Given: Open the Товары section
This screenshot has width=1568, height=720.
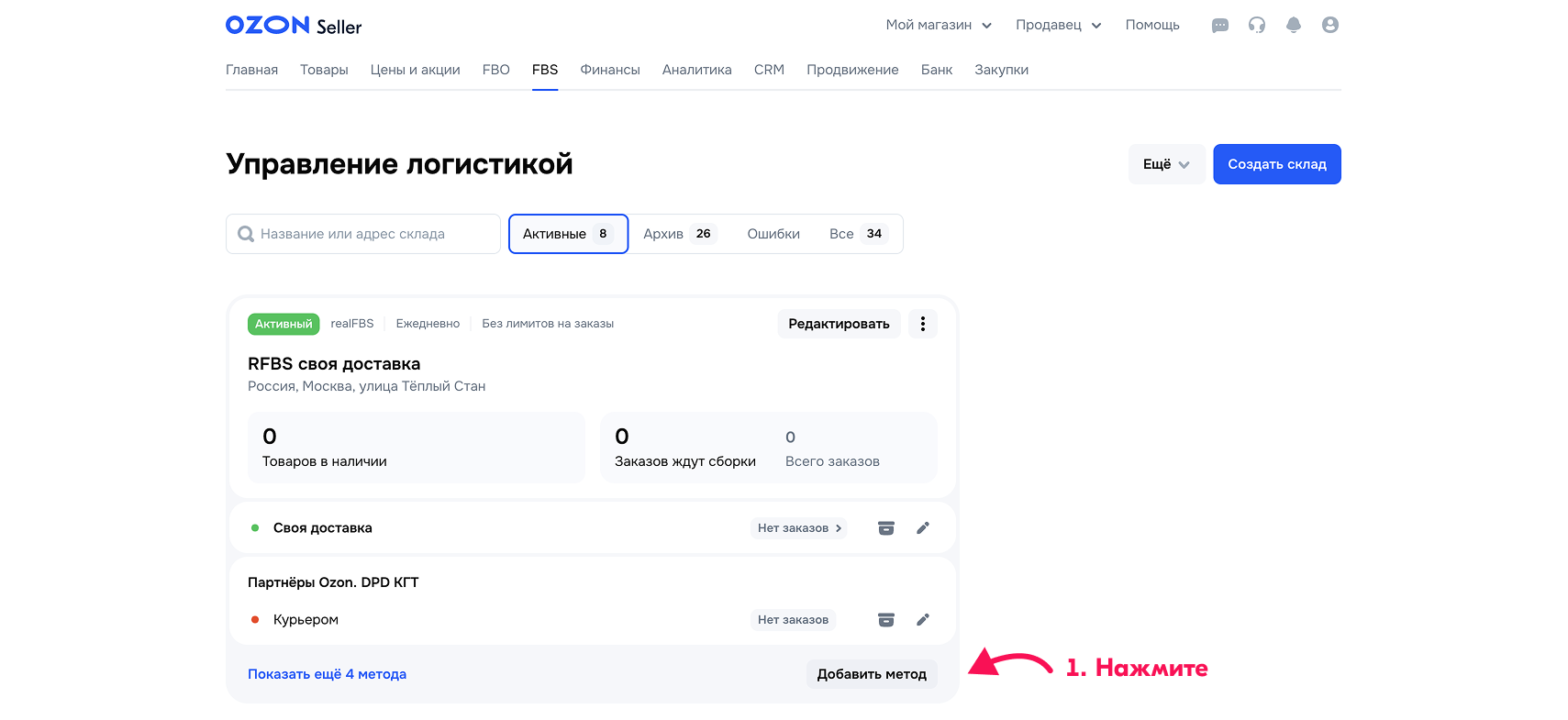Looking at the screenshot, I should click(x=324, y=70).
